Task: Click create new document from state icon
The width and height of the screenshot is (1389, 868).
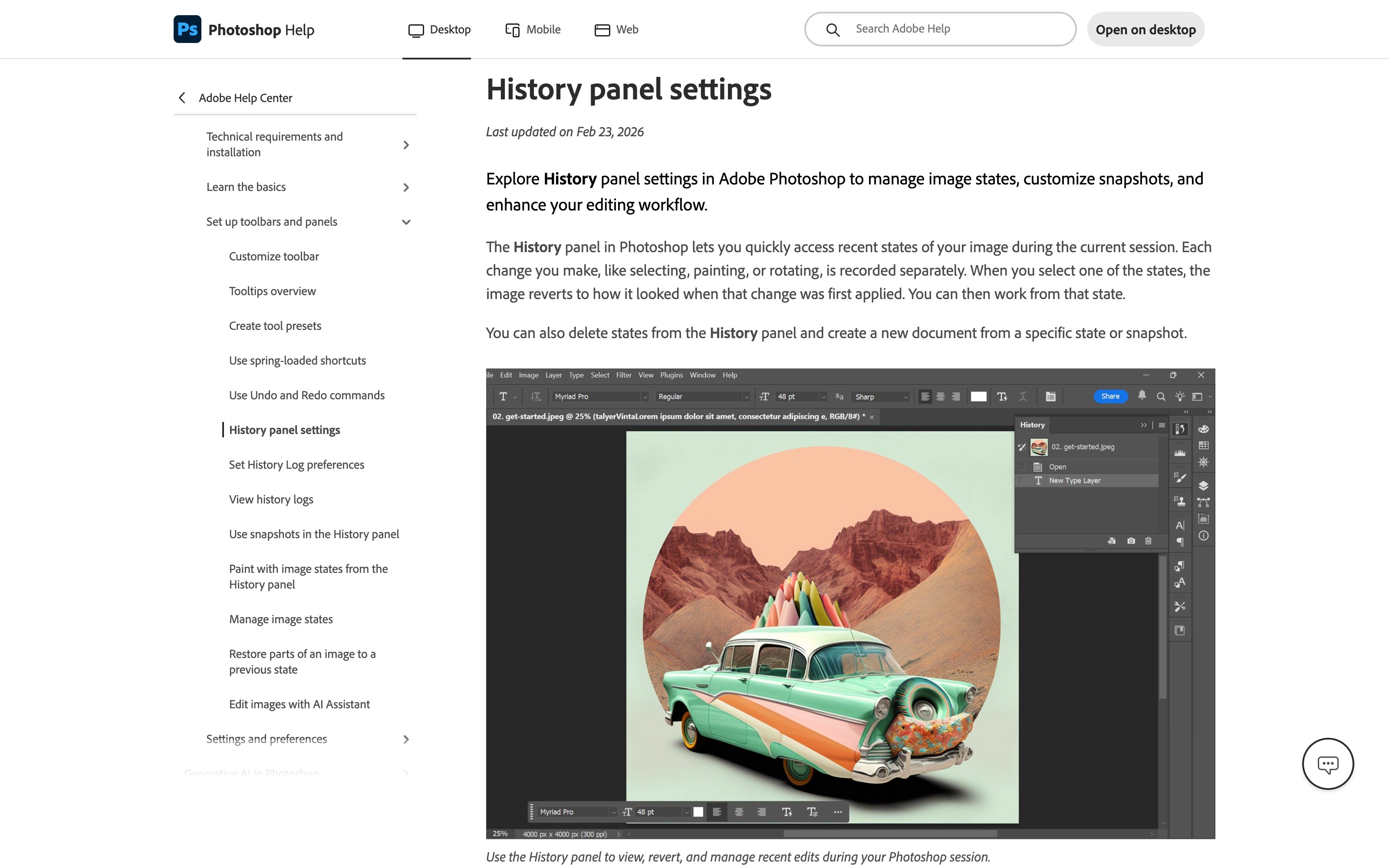Action: click(1112, 541)
